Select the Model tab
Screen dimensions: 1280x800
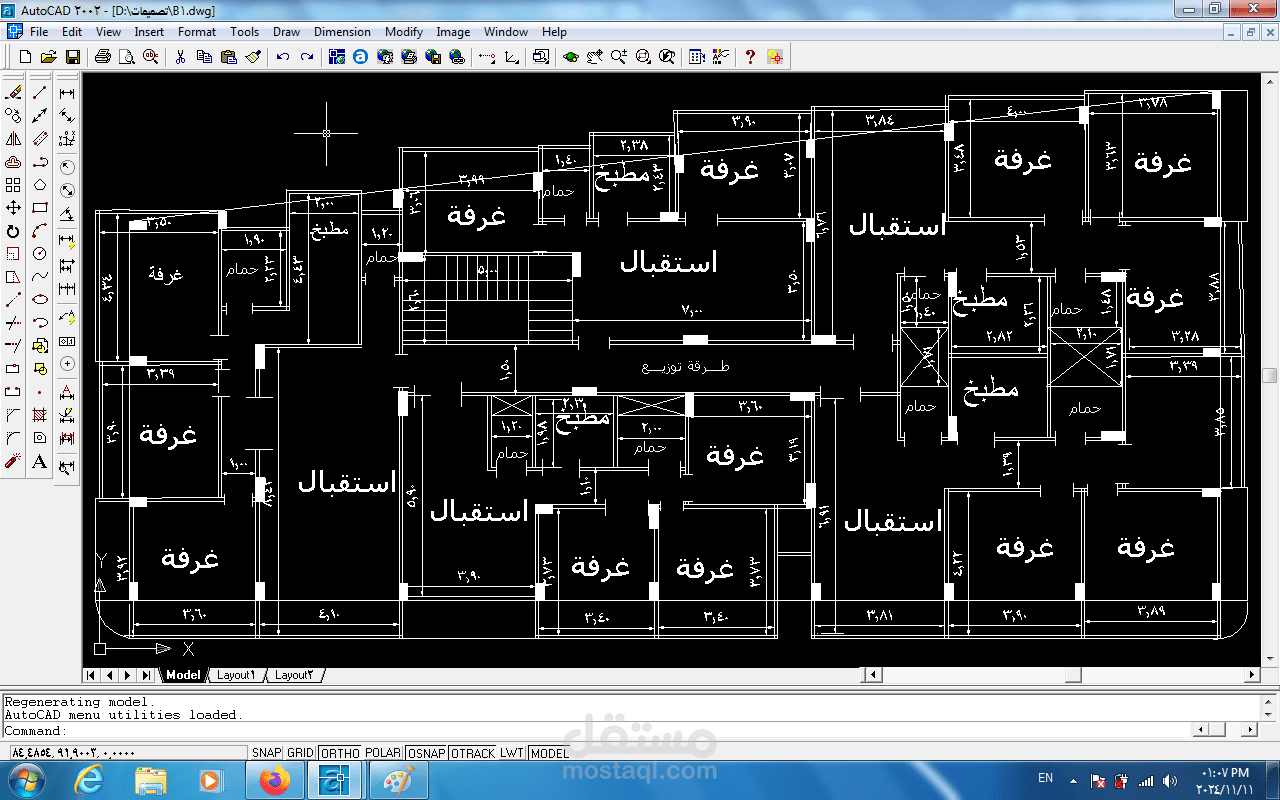(x=183, y=675)
